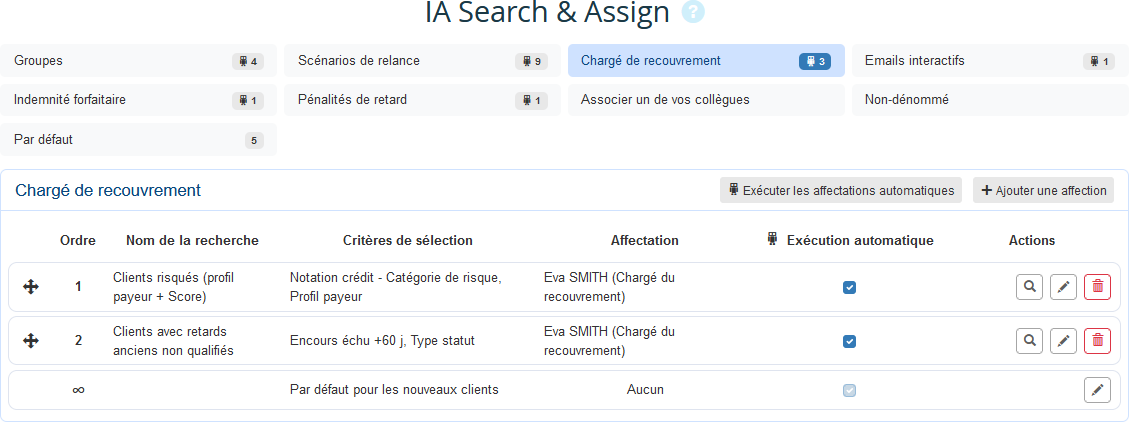Viewport: 1129px width, 422px height.
Task: Grab the move handle for Clients avec retards row
Action: tap(31, 341)
